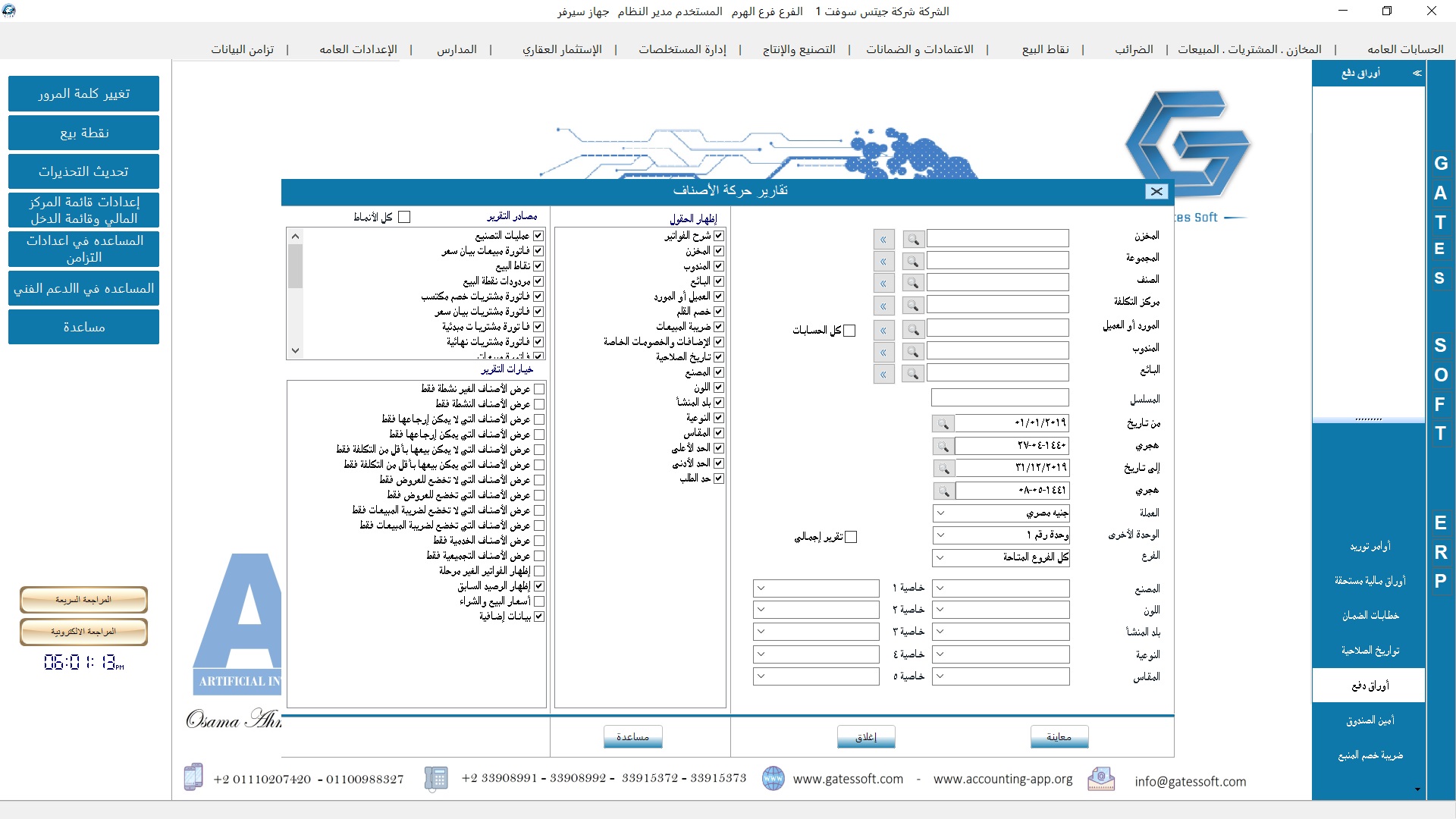Click the search magnifier beside المجموعة field

pos(914,262)
